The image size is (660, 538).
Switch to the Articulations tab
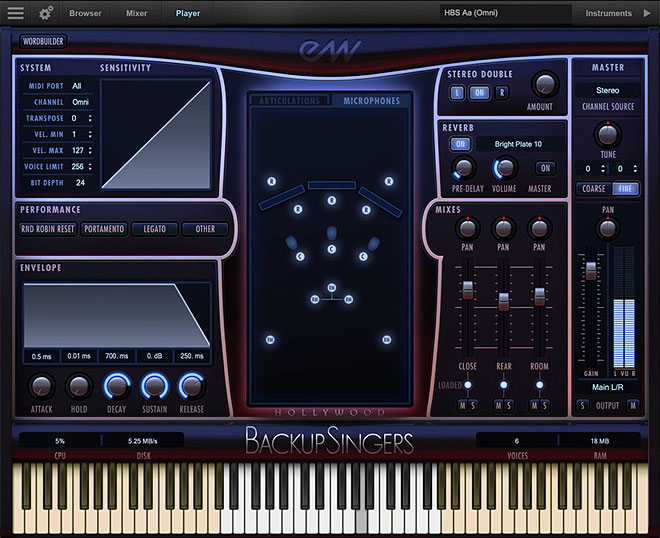(289, 101)
